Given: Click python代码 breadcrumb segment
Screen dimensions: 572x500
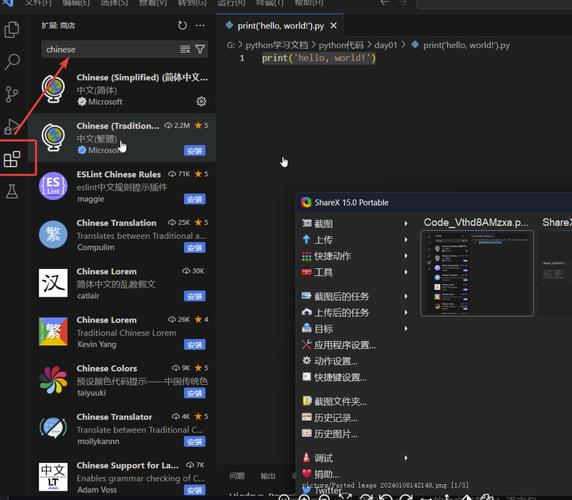Looking at the screenshot, I should point(341,45).
